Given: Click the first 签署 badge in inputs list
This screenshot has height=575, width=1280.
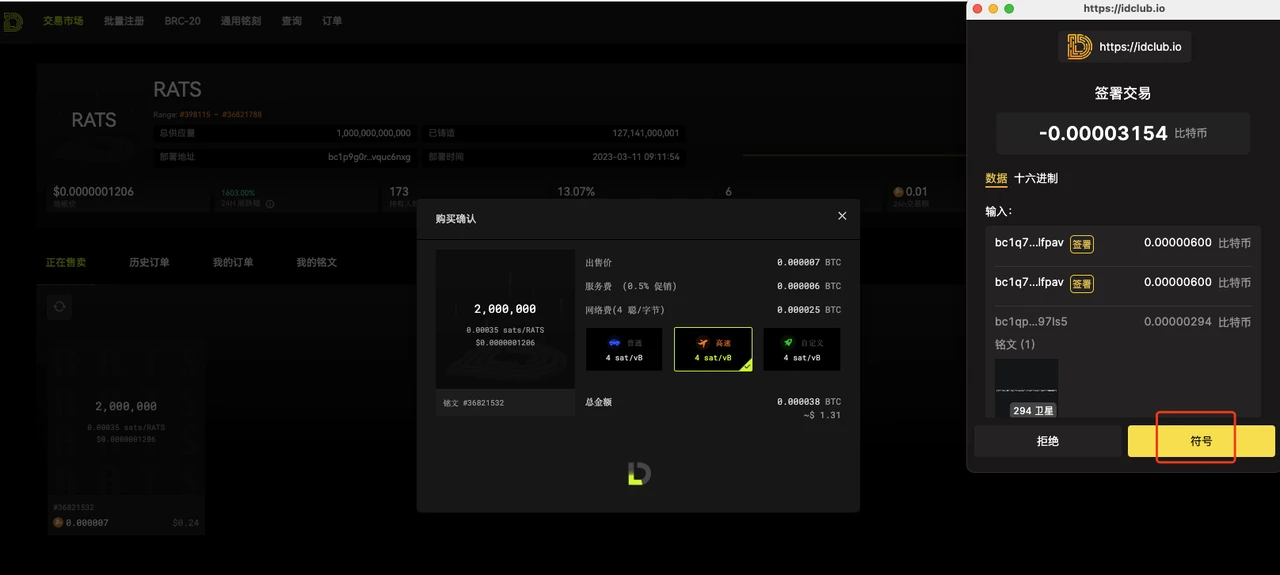Looking at the screenshot, I should coord(1081,244).
